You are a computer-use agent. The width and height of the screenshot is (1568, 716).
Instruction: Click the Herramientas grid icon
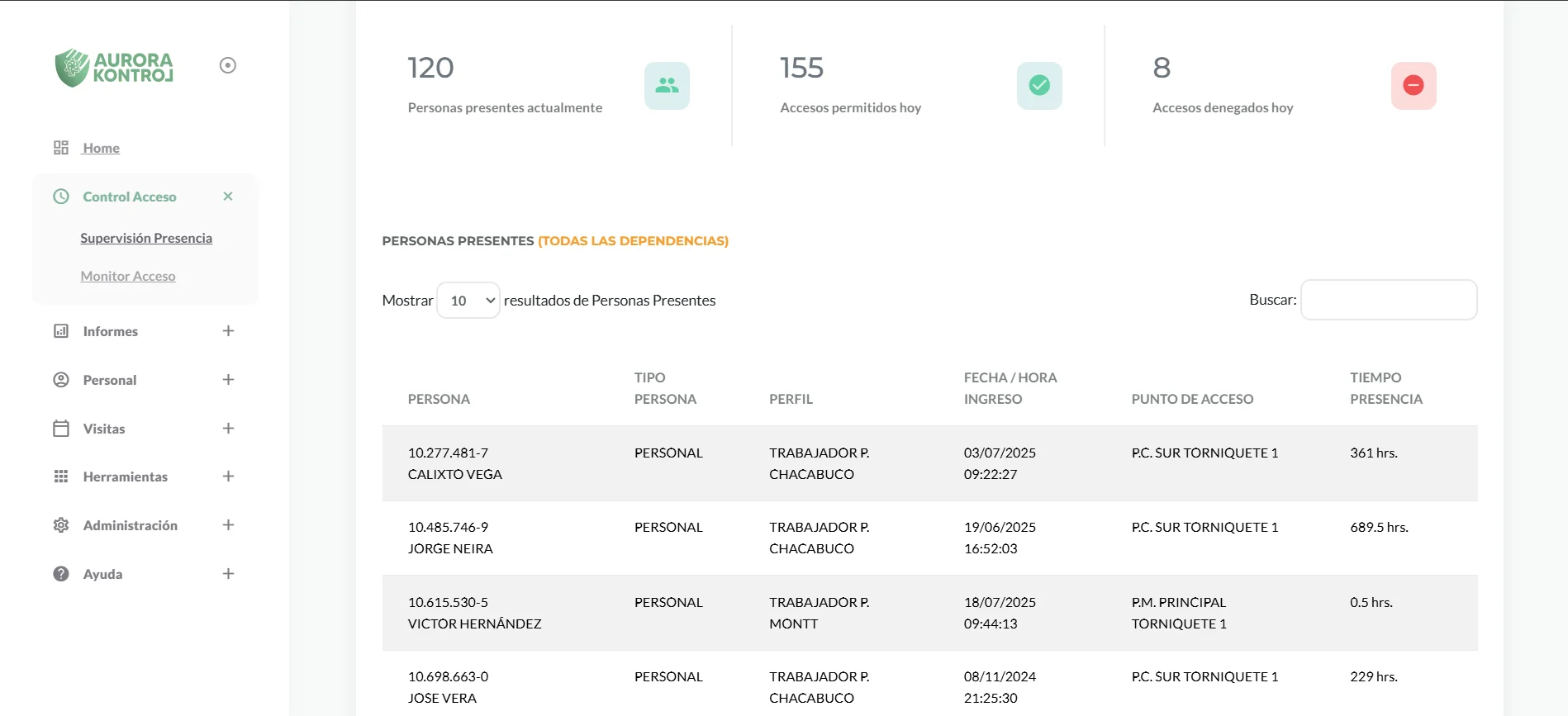(61, 477)
